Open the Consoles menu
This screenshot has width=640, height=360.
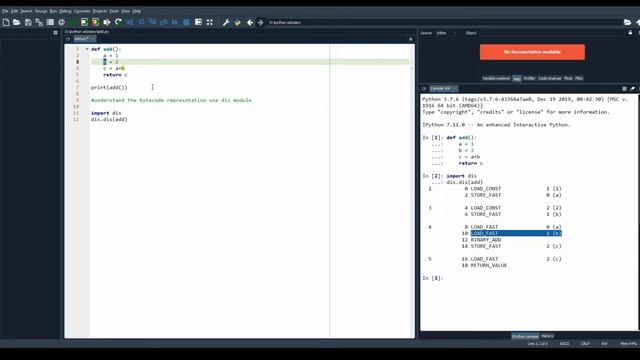(x=82, y=11)
